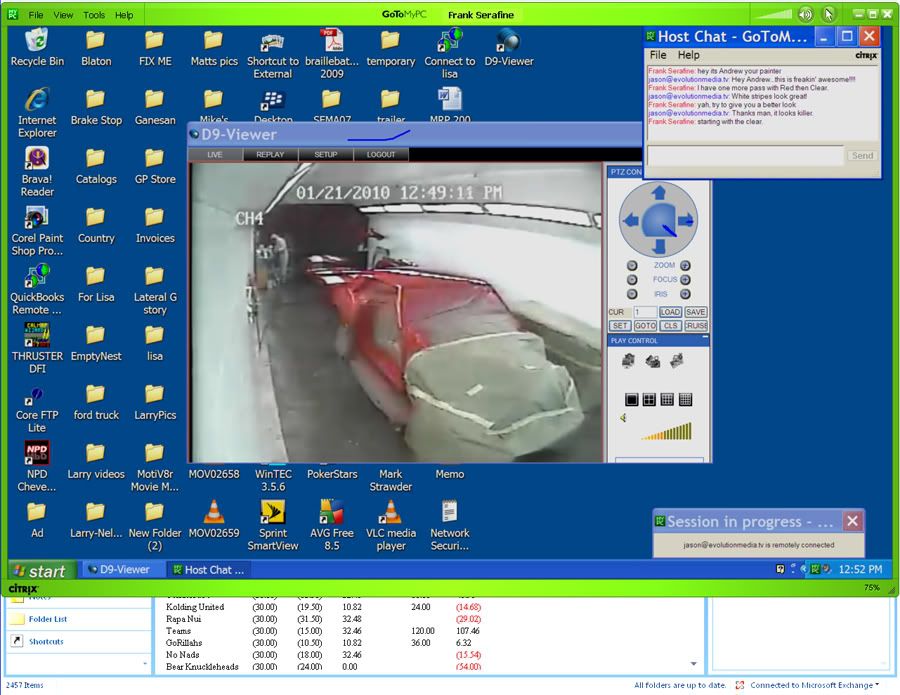Open the PokerStars desktop shortcut
This screenshot has width=900, height=695.
[x=331, y=474]
